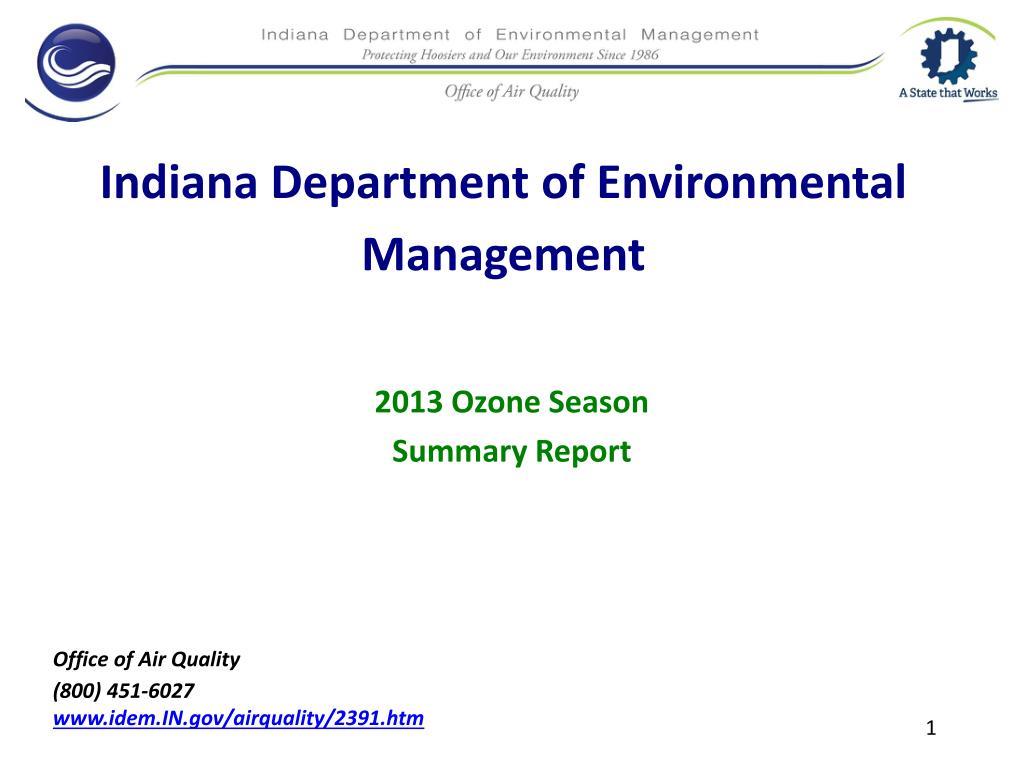Select 'Protecting Hoosiers and Our Environment Since 1986'
The width and height of the screenshot is (1024, 768).
point(510,55)
